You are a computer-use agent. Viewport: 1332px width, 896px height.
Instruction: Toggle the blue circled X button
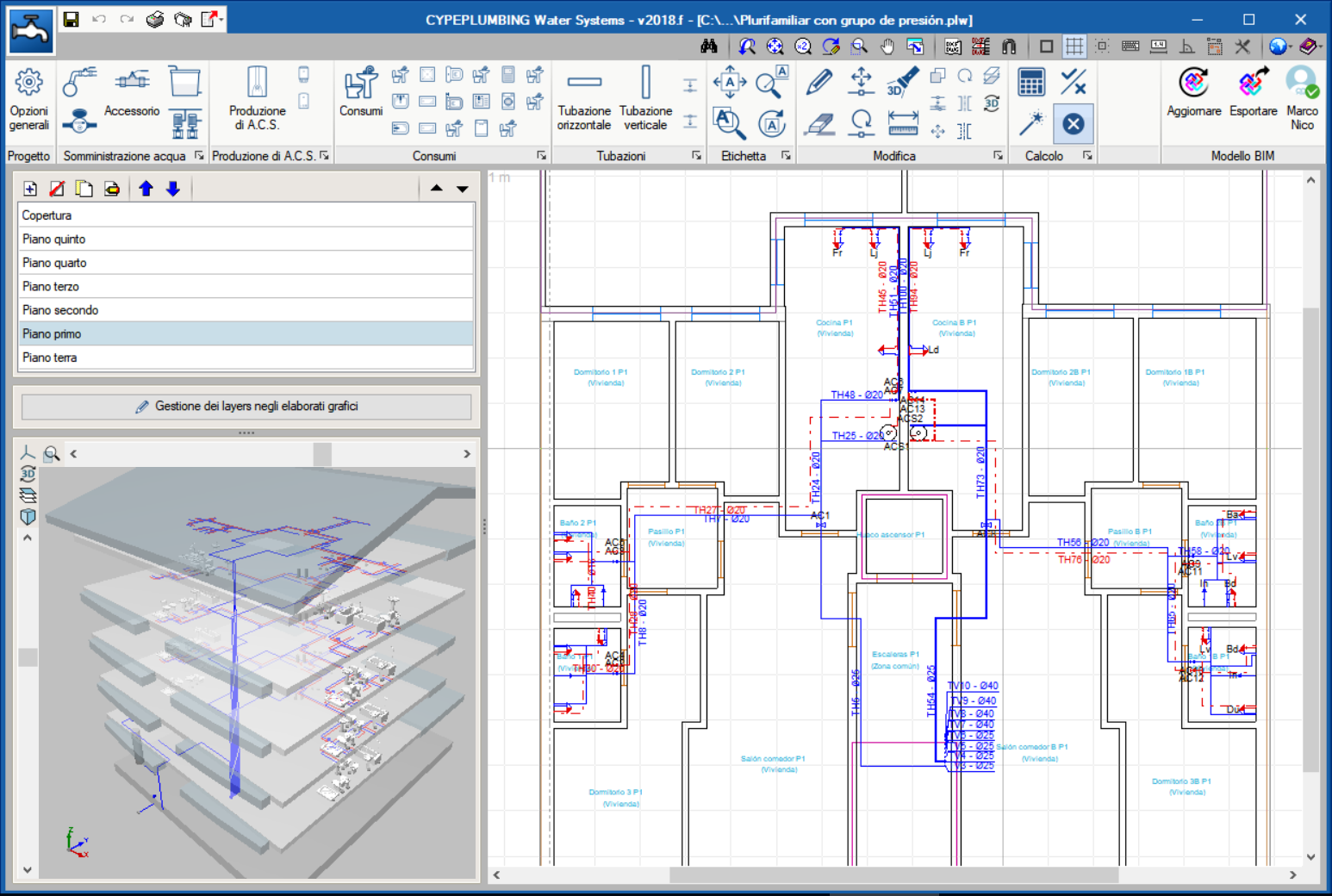tap(1074, 124)
